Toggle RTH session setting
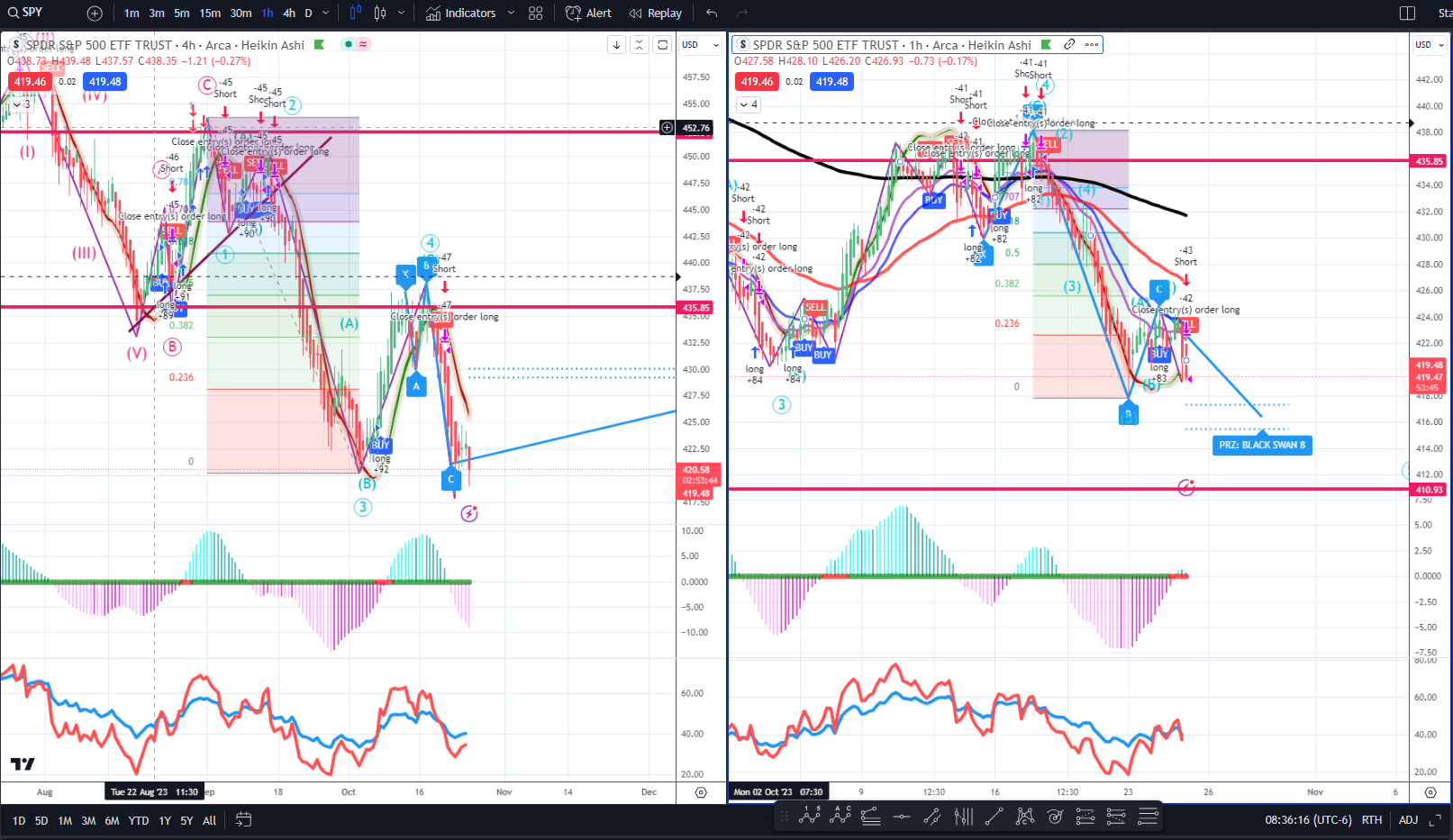 1372,820
